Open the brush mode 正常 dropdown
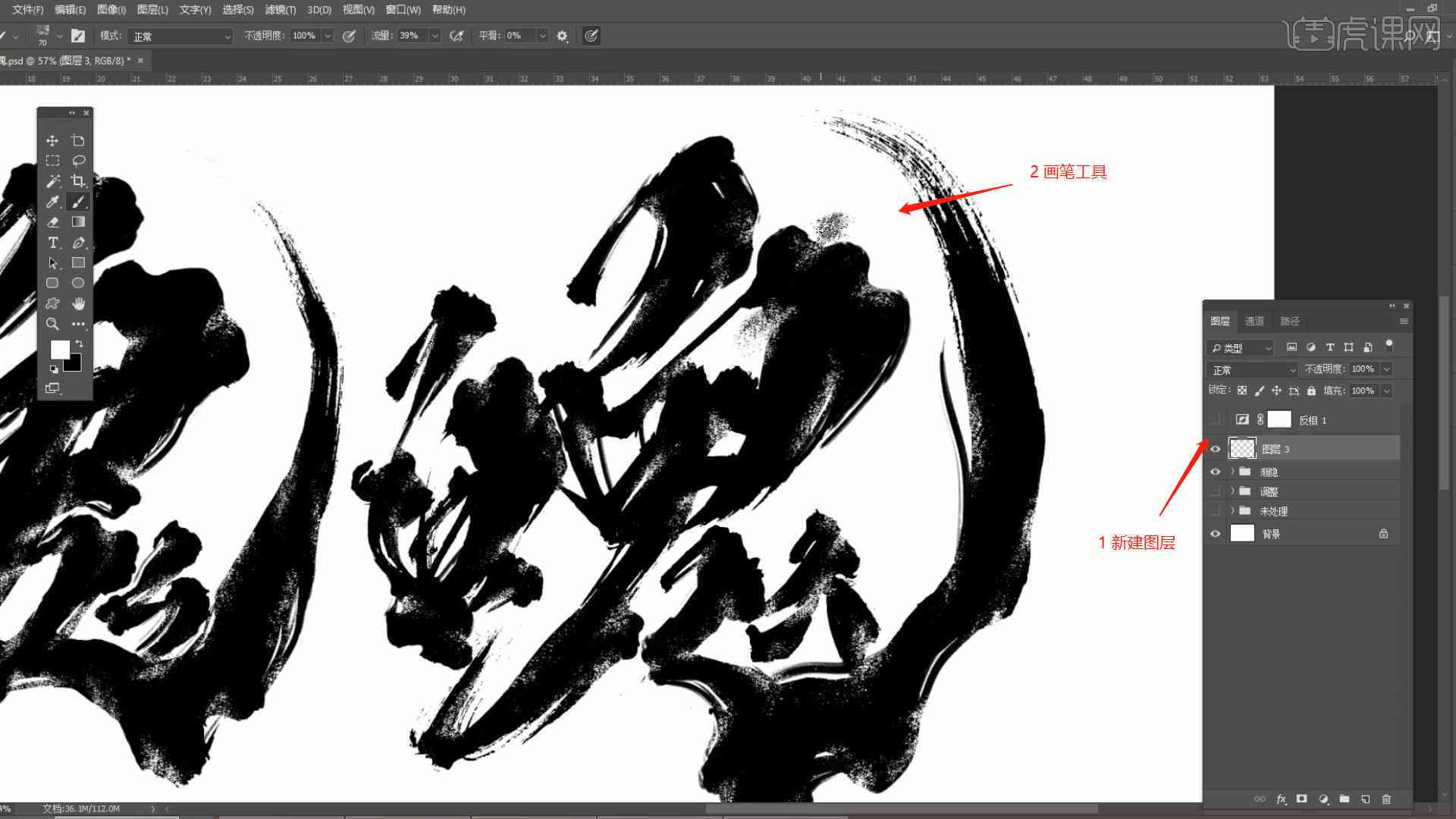This screenshot has width=1456, height=819. click(180, 36)
